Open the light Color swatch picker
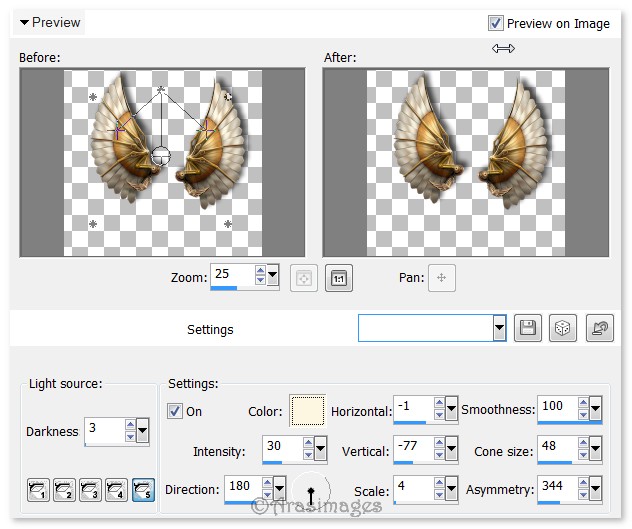 pyautogui.click(x=307, y=411)
